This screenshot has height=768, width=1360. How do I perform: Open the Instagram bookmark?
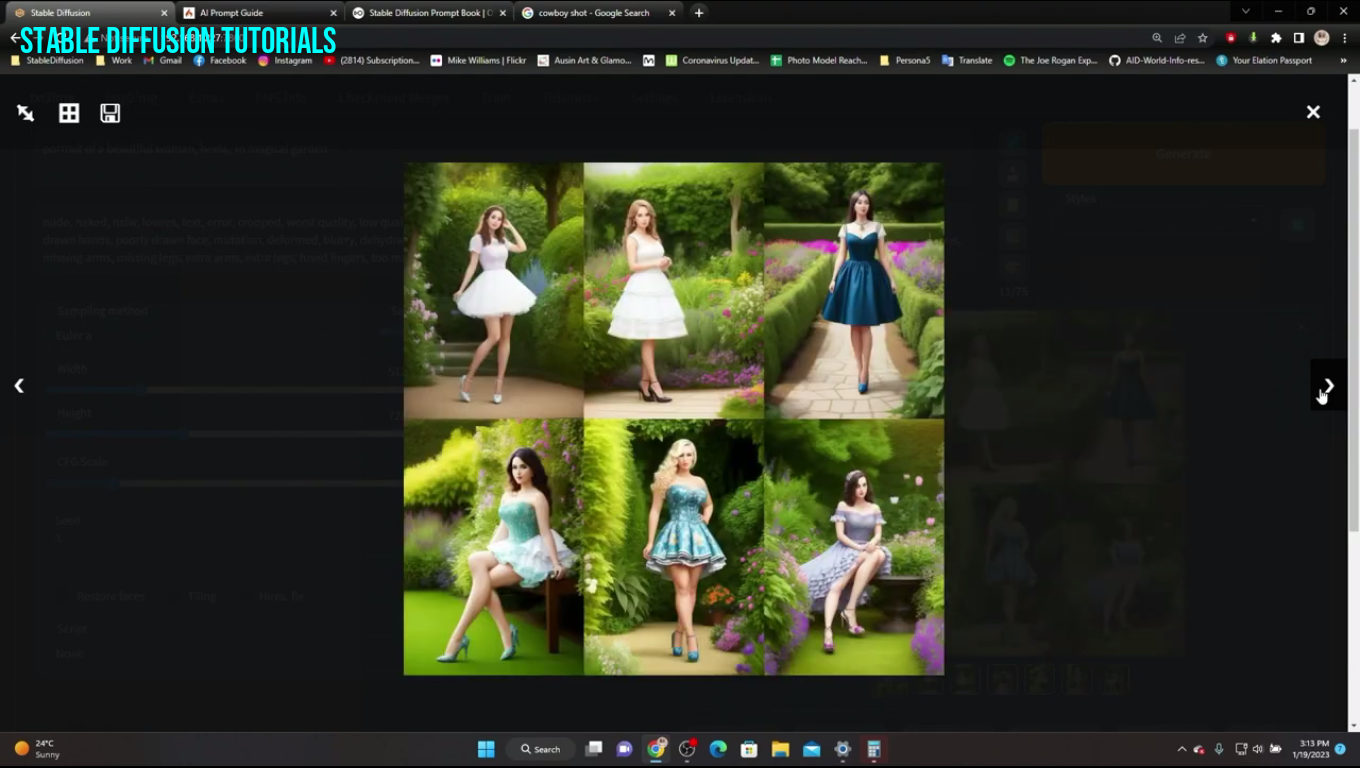click(x=285, y=61)
